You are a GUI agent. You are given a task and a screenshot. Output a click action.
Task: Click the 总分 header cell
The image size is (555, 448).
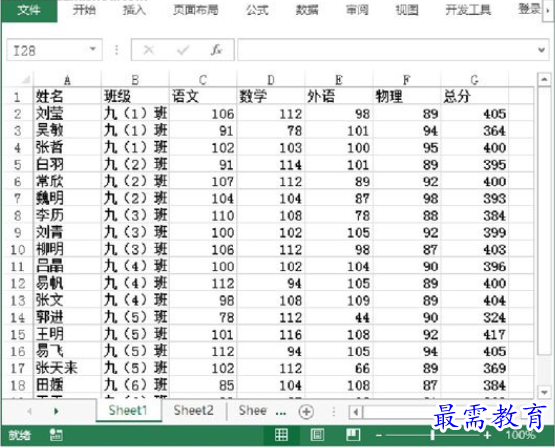(x=475, y=96)
